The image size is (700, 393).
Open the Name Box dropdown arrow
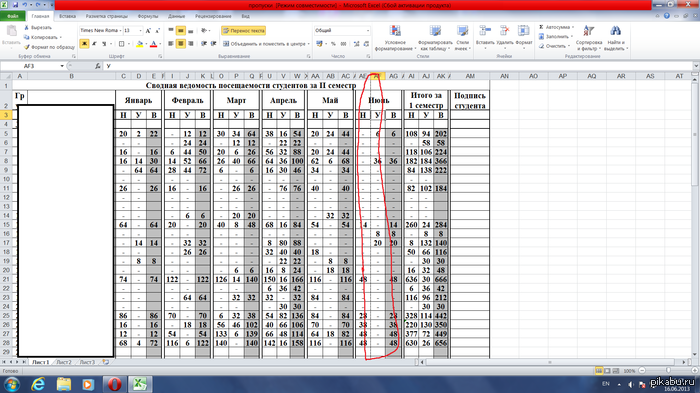62,66
